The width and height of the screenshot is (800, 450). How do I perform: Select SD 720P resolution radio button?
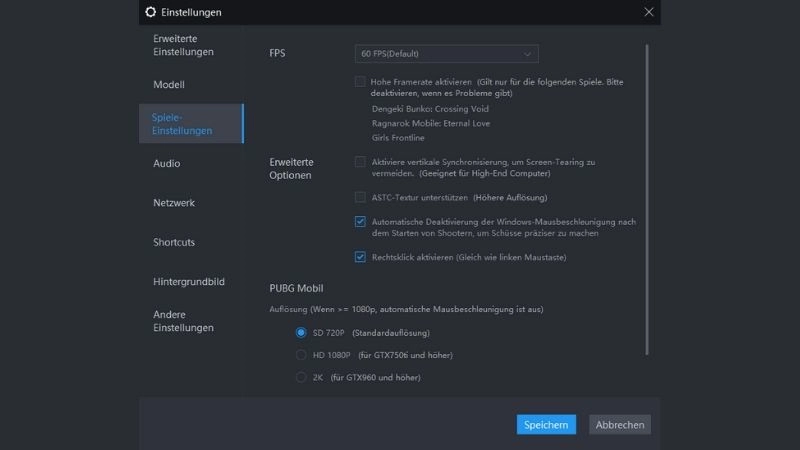point(301,333)
